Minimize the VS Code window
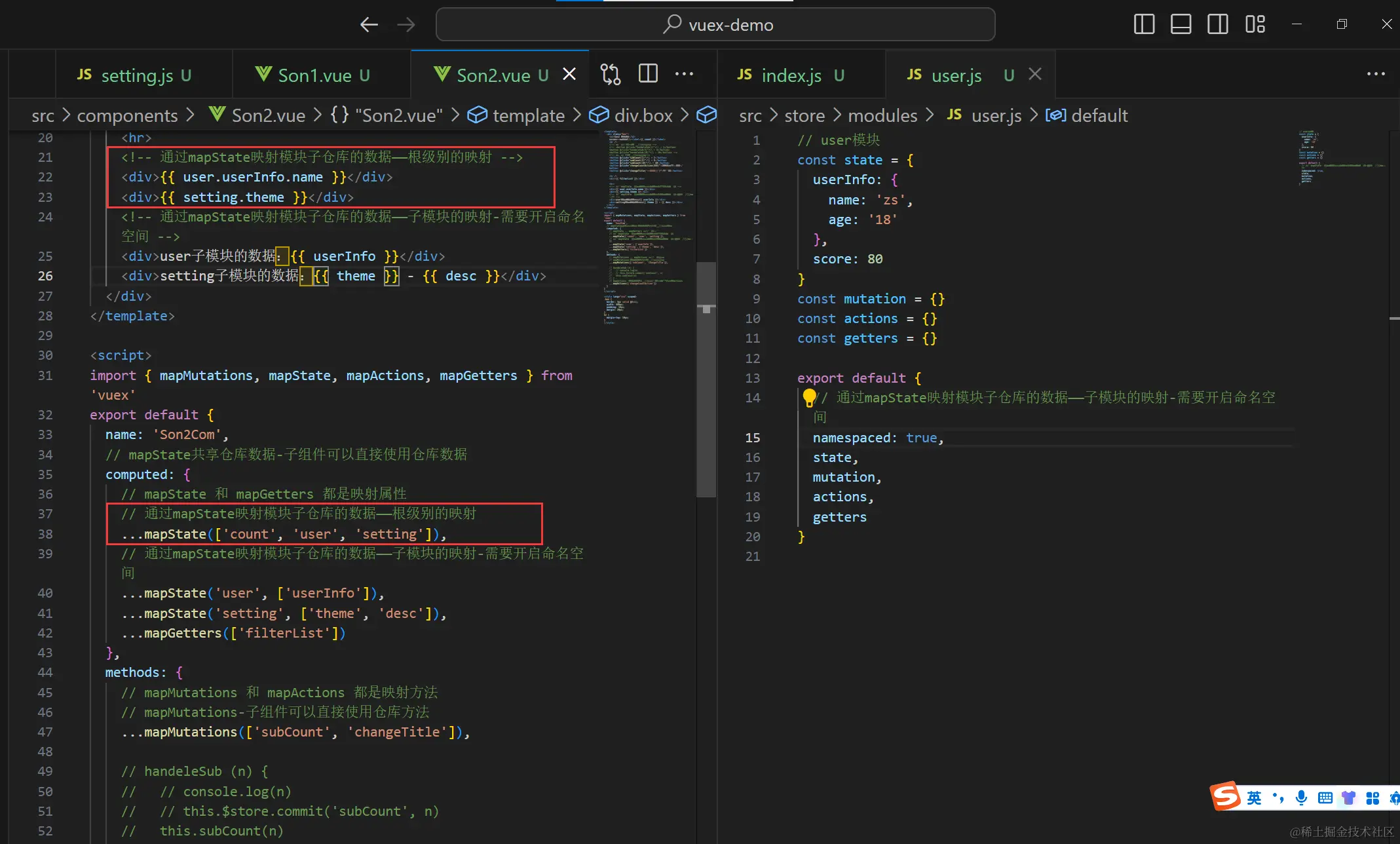1400x844 pixels. [x=1296, y=24]
